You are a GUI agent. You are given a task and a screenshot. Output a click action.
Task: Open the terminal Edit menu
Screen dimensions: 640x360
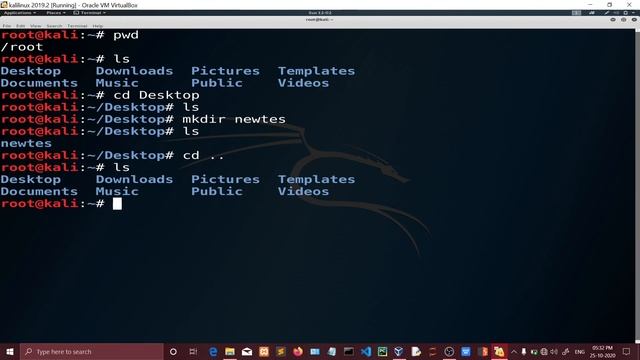20,26
